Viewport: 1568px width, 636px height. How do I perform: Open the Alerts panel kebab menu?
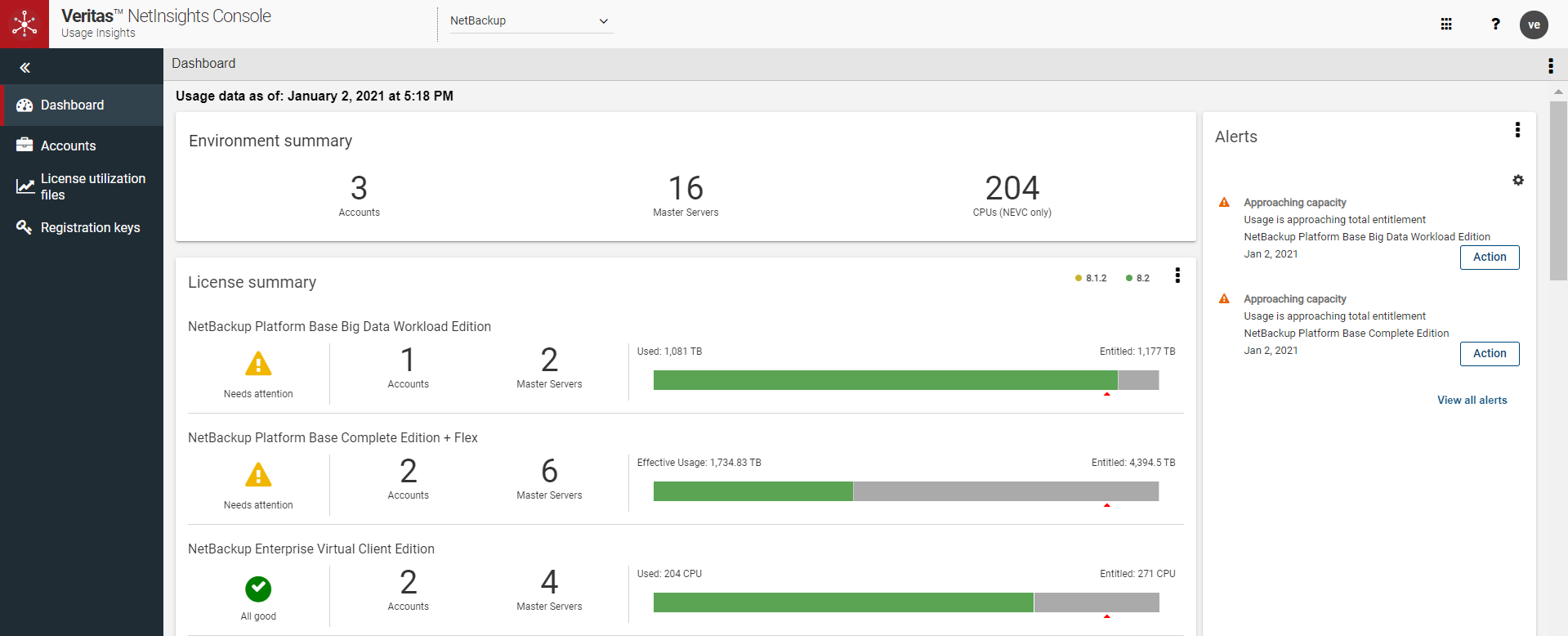coord(1517,129)
